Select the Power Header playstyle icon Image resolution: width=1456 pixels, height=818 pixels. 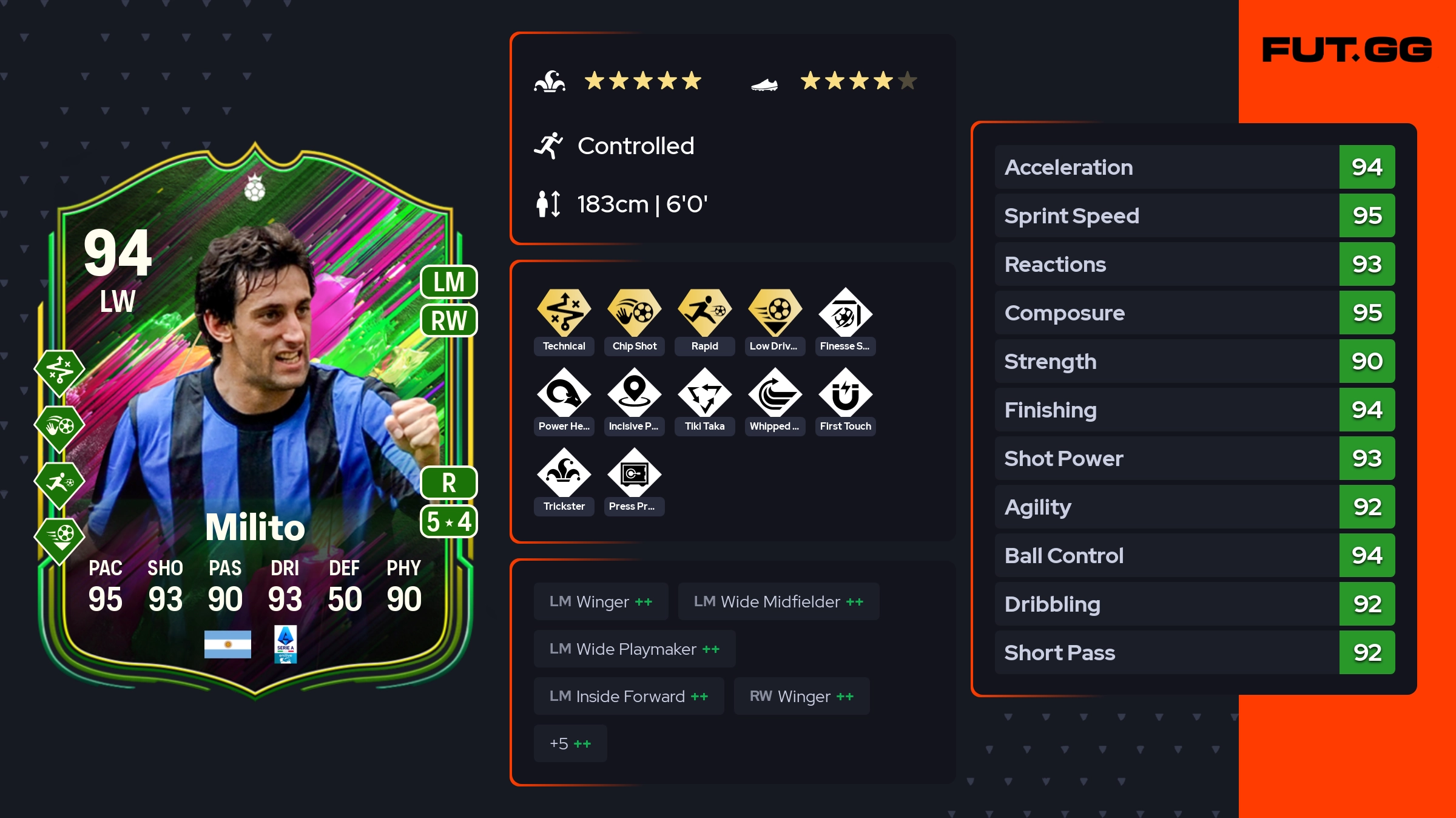point(564,393)
